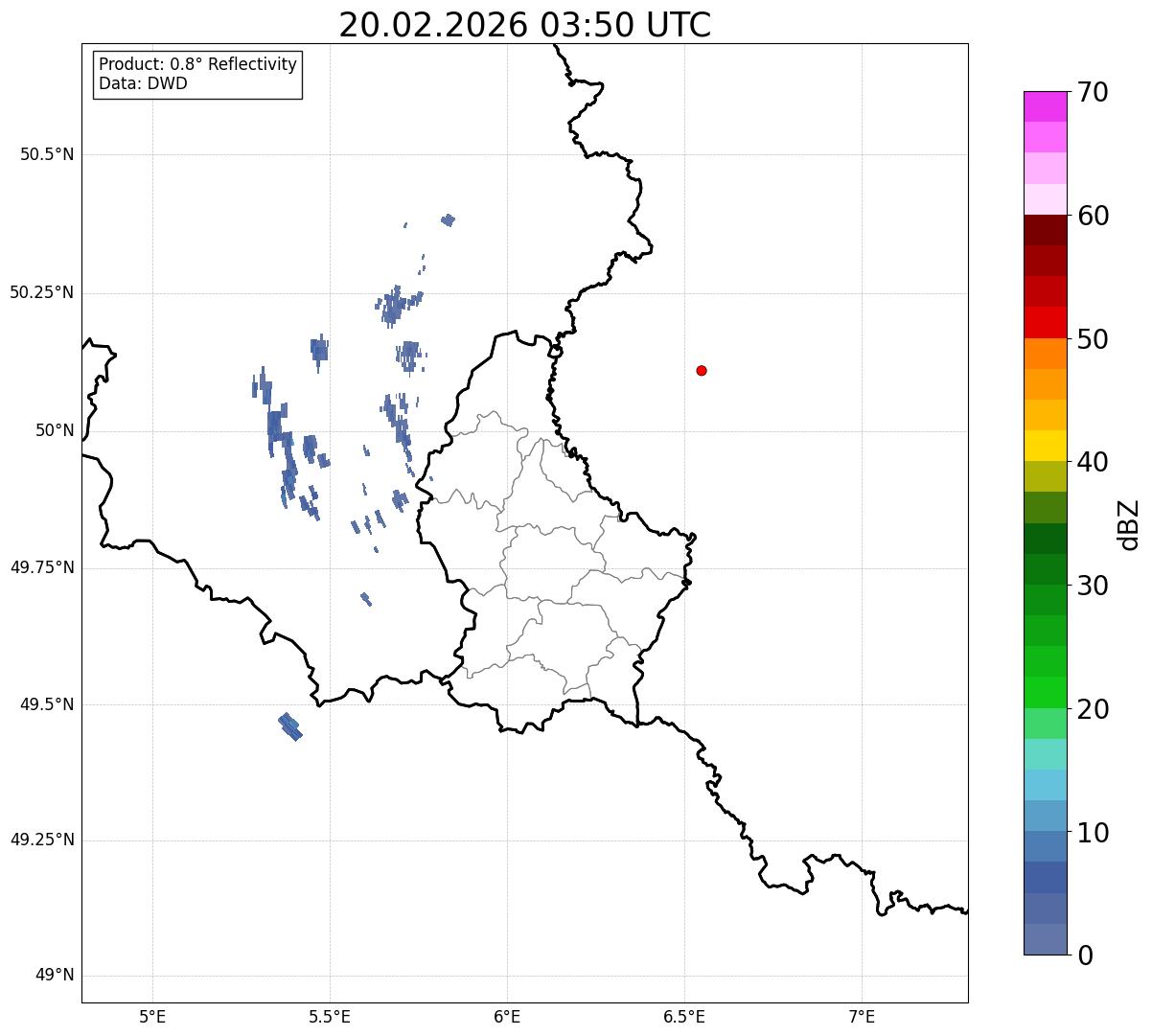Click the Data: DWD text

(144, 83)
